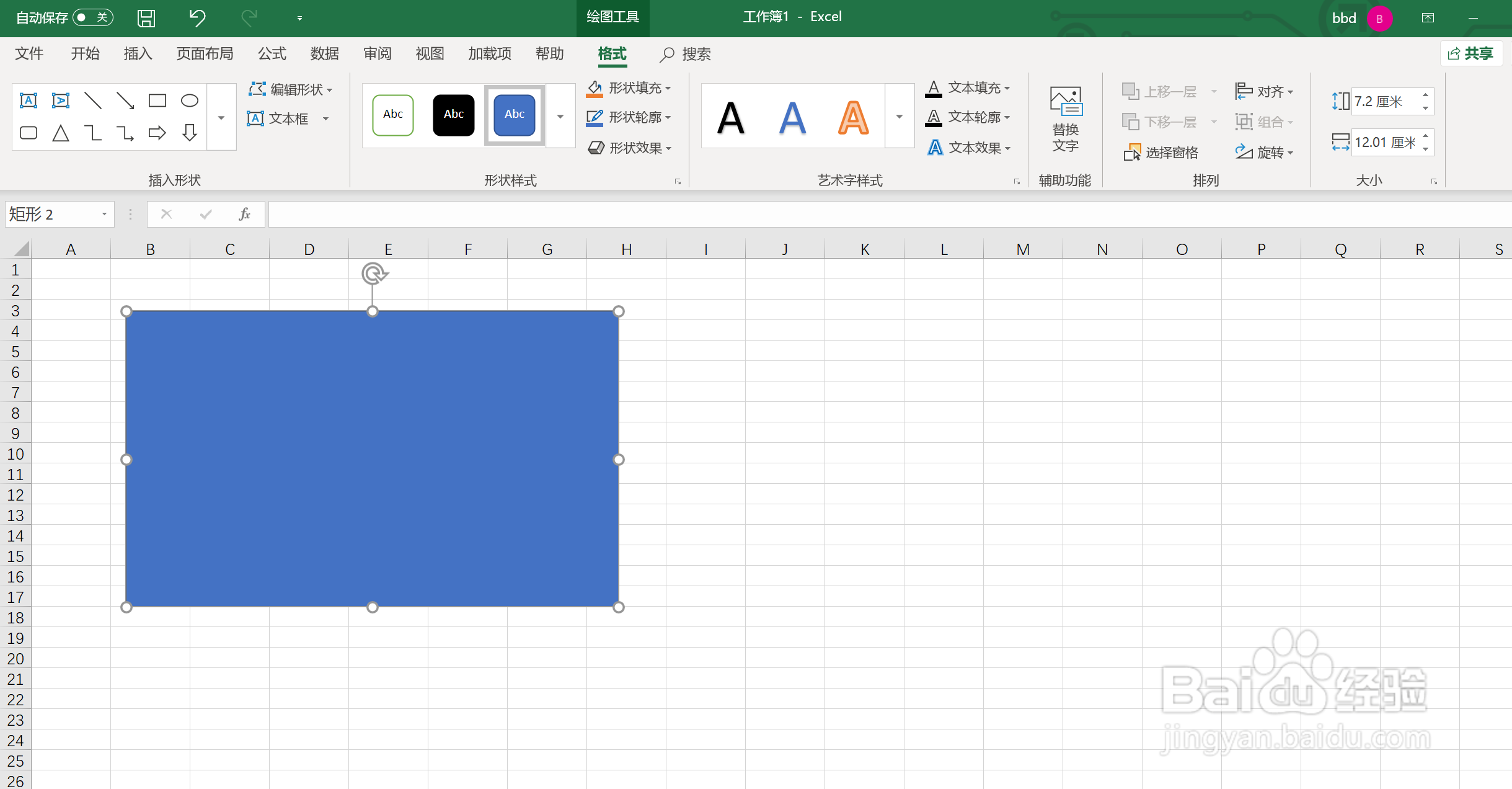Switch to the Page Layout (页面布局) tab
Viewport: 1512px width, 789px height.
pos(205,54)
